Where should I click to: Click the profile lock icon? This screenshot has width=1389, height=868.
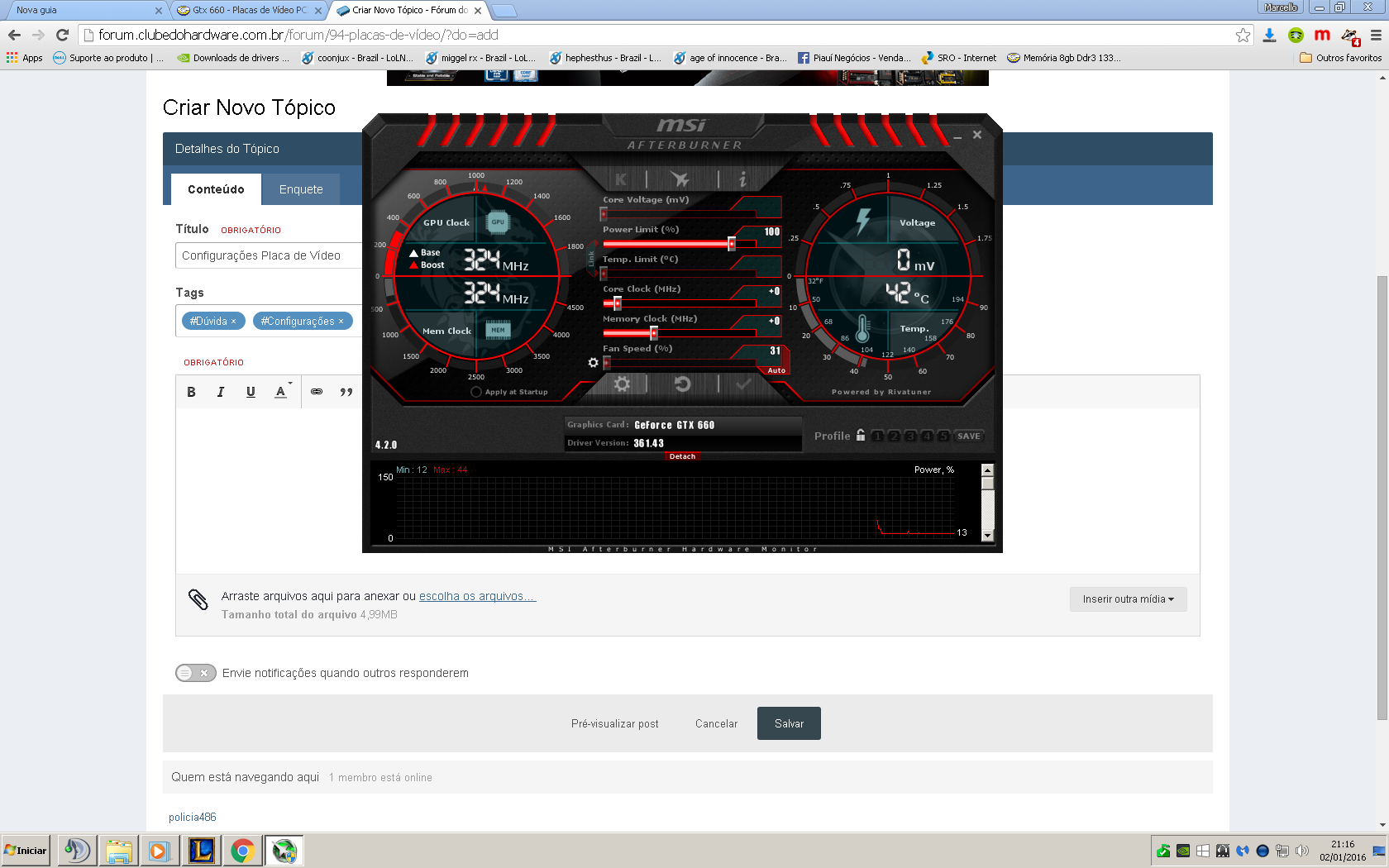tap(861, 435)
